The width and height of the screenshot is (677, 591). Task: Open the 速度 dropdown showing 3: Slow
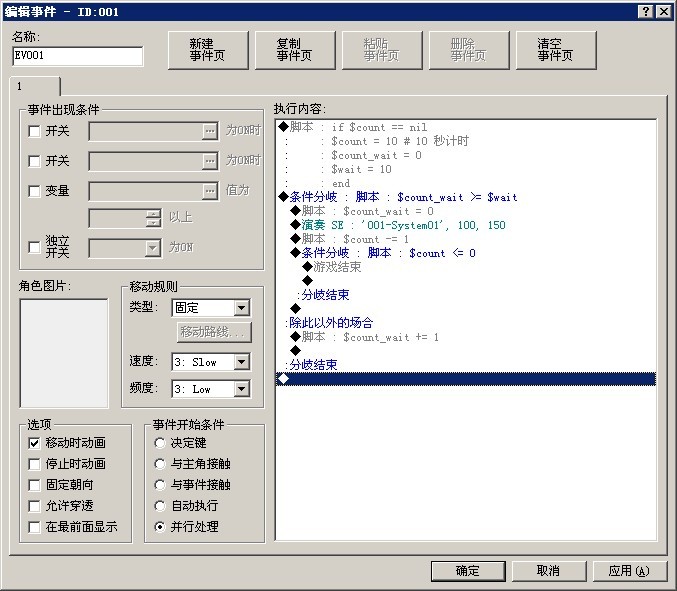coord(211,362)
